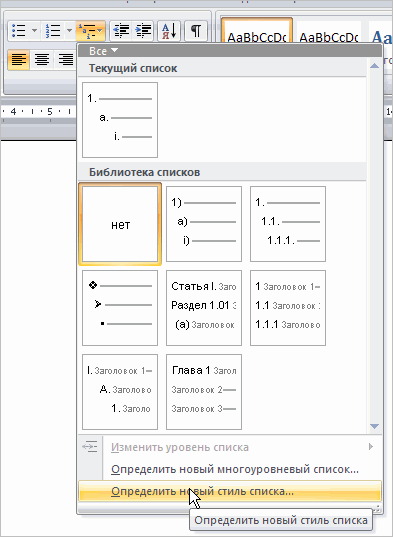
Task: Click the 'Текущий список' header
Action: point(133,68)
